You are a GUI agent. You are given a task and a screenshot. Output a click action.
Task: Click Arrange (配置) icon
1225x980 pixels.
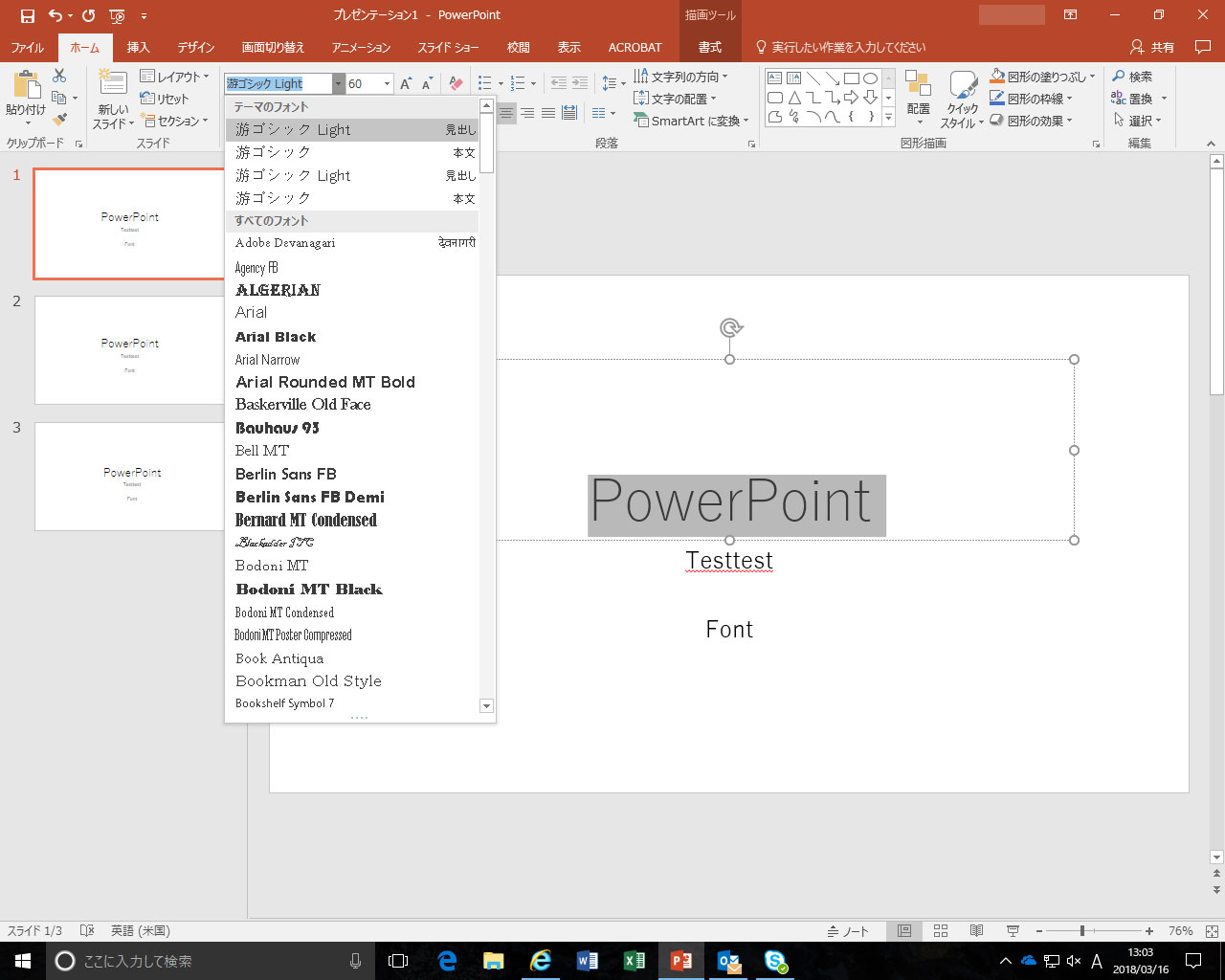point(919,82)
